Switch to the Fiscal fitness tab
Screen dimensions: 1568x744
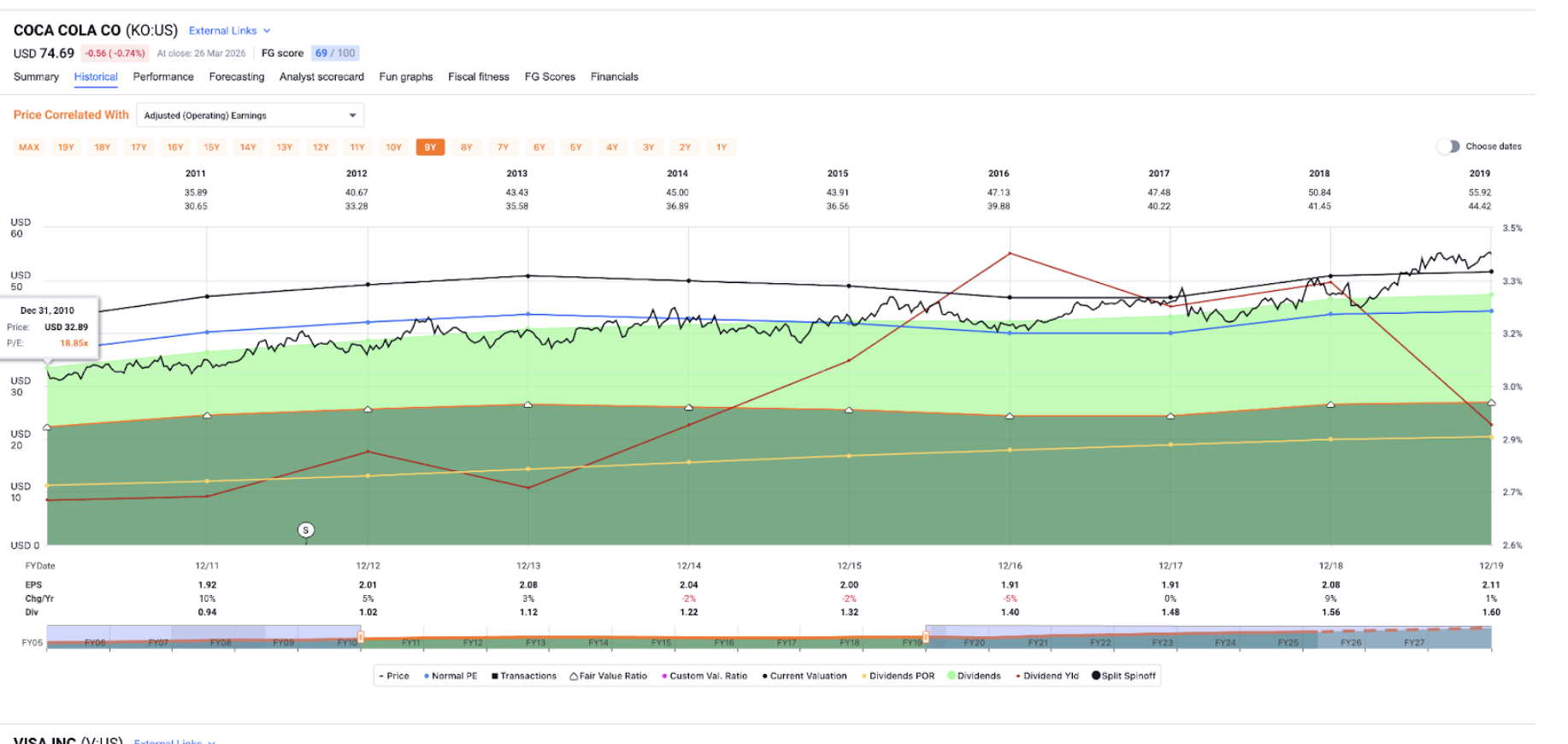tap(479, 77)
